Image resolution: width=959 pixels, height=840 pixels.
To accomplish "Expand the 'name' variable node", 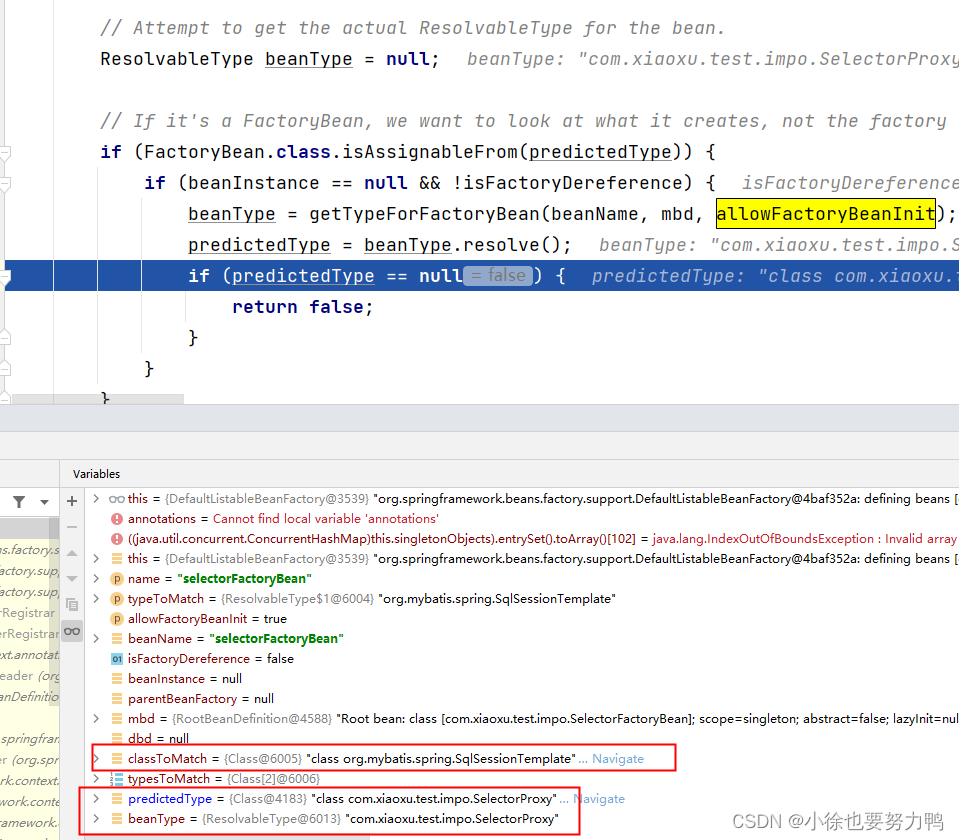I will coord(96,579).
